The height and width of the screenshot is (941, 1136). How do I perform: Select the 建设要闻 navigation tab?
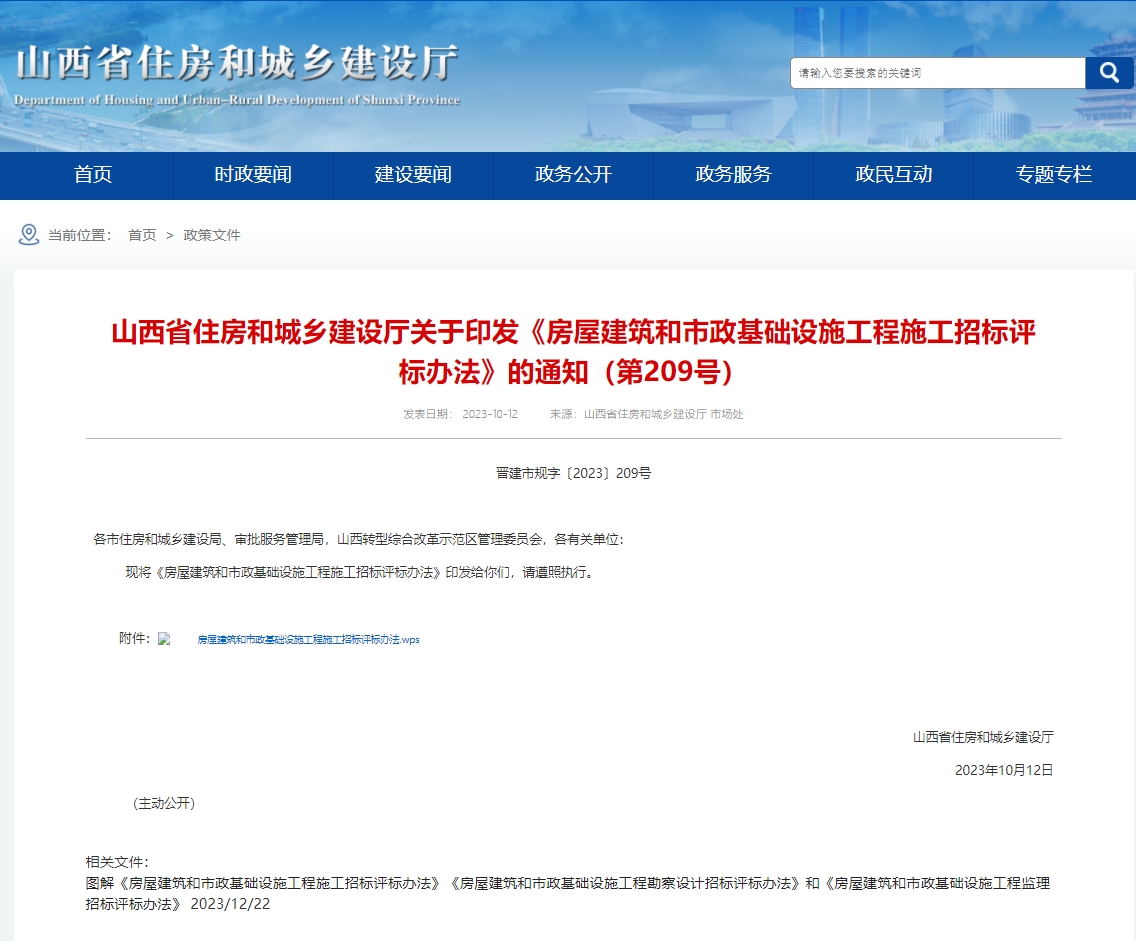point(413,175)
